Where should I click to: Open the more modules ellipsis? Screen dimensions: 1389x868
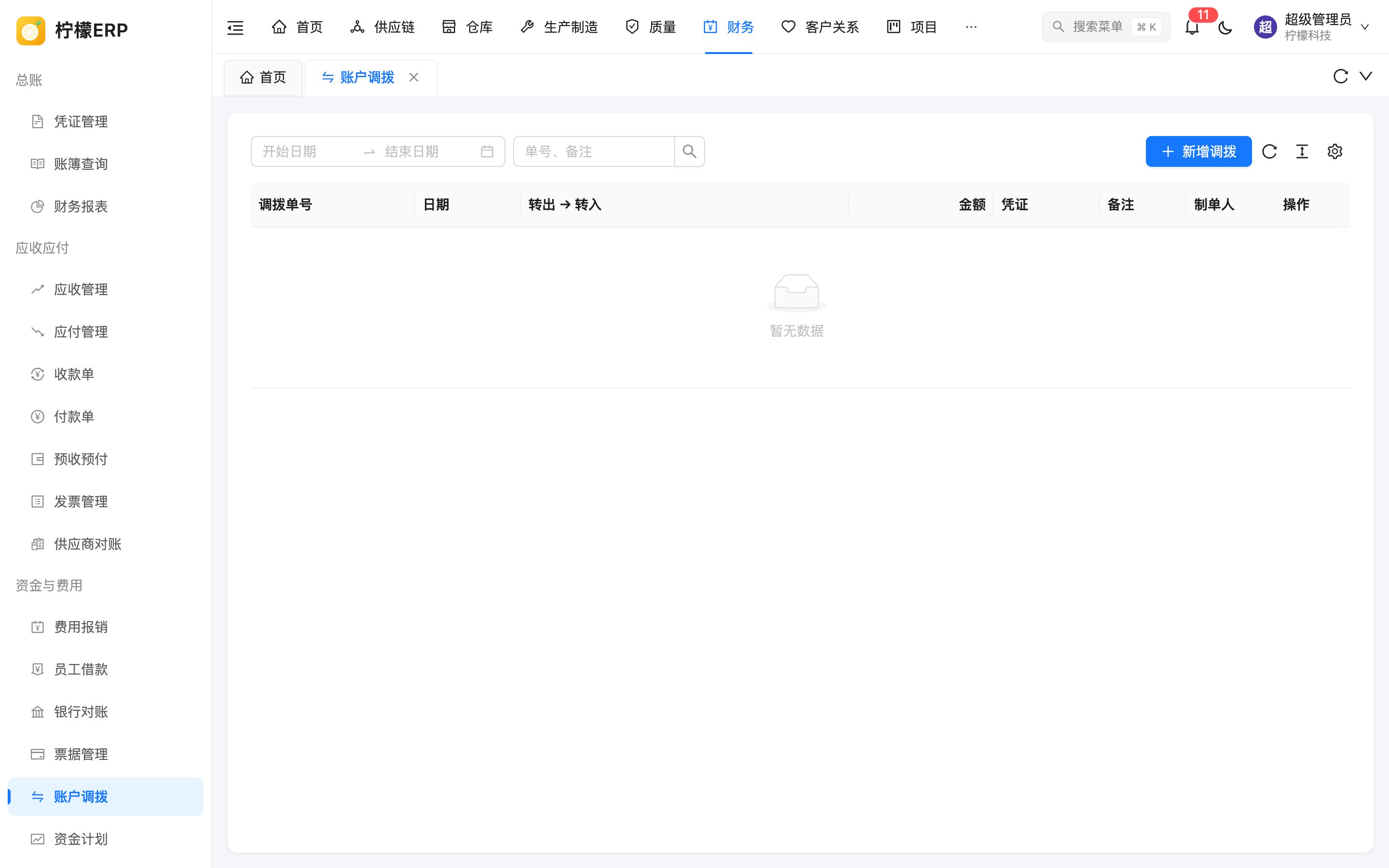click(971, 27)
